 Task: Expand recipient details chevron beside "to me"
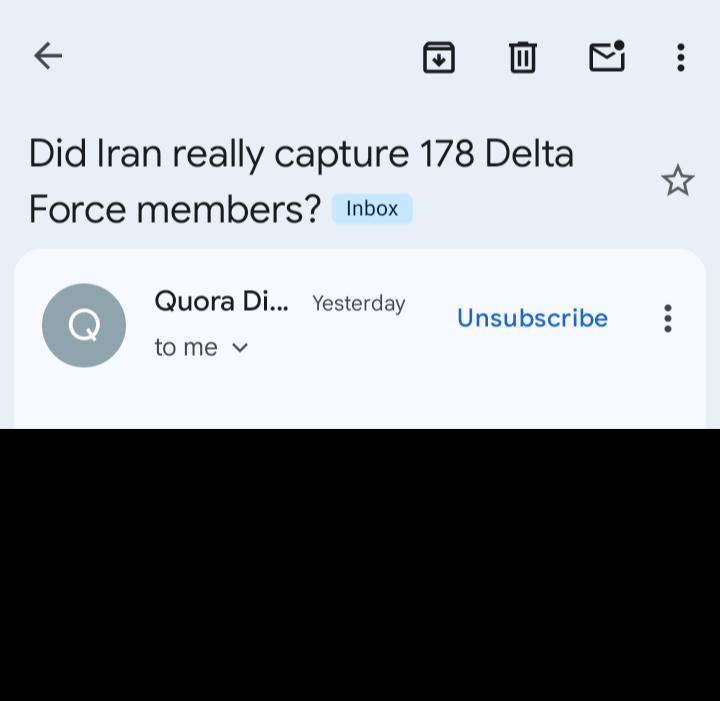pyautogui.click(x=240, y=348)
